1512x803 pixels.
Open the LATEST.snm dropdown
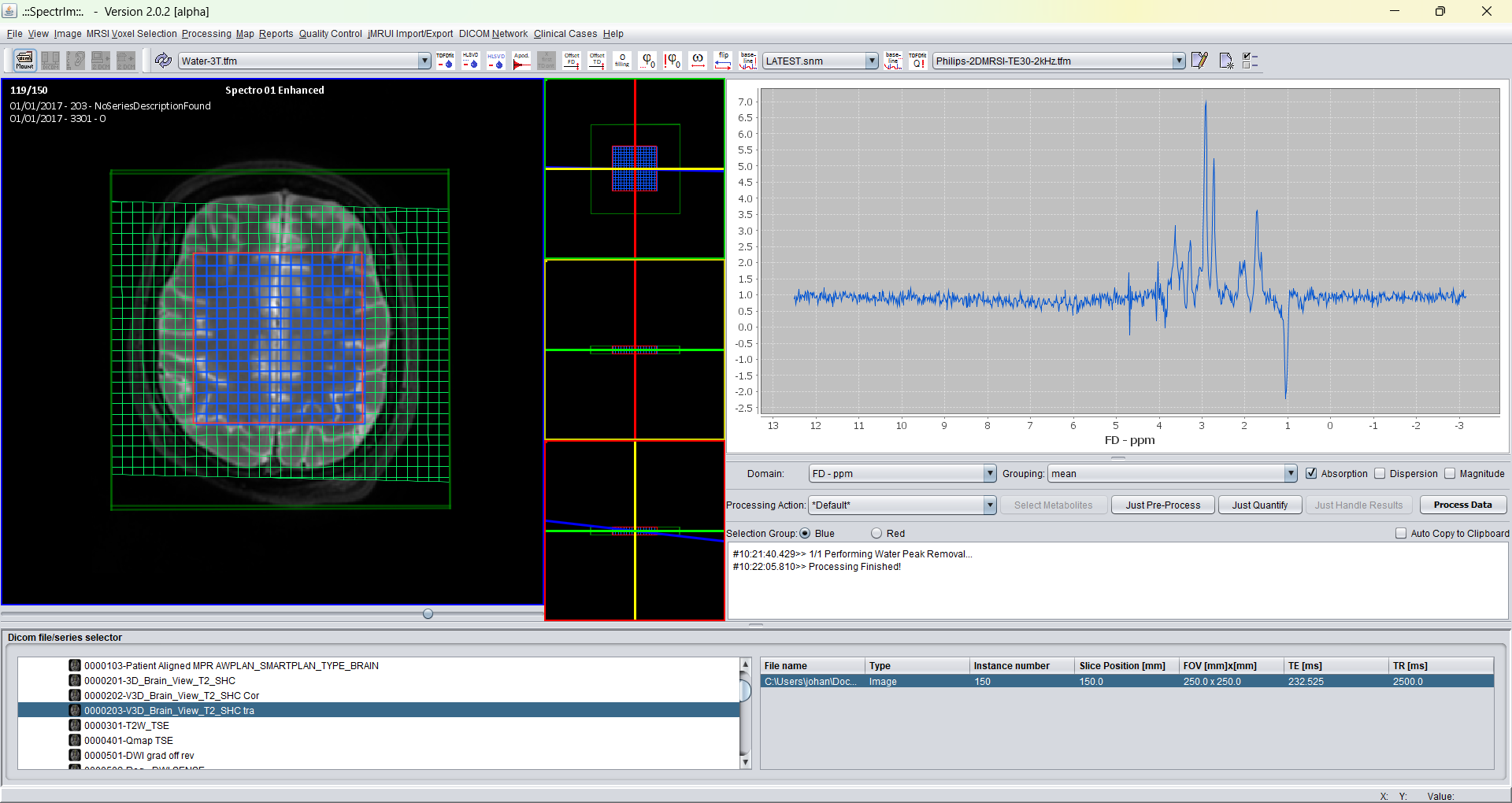click(872, 61)
